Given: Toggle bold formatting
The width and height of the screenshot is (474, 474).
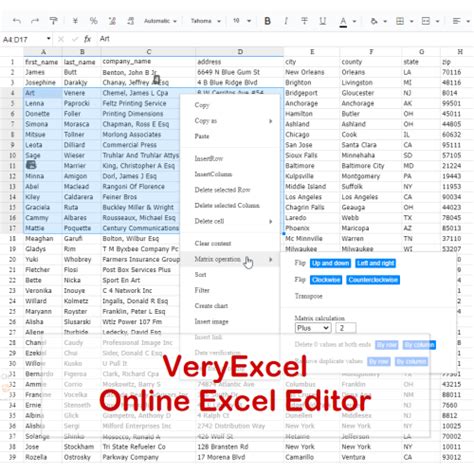Looking at the screenshot, I should tap(267, 21).
